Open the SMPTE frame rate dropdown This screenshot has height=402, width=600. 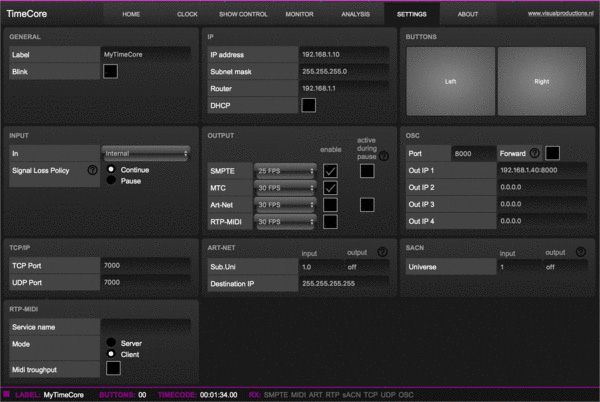(285, 171)
